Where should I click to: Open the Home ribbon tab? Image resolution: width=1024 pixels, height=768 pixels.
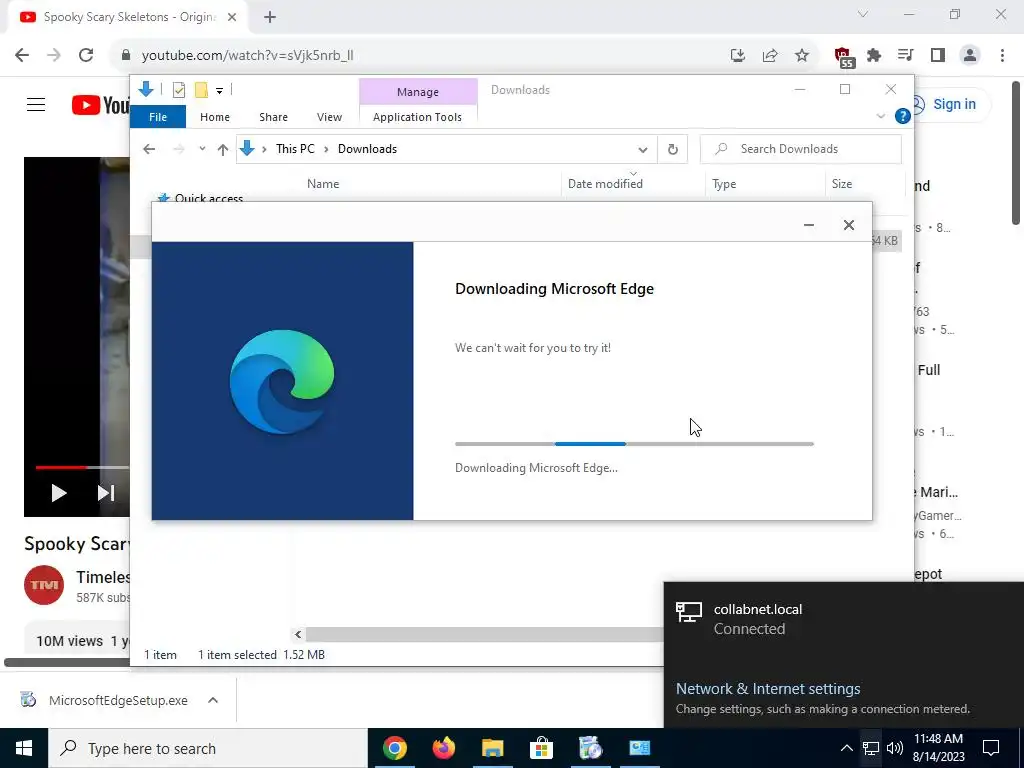215,117
